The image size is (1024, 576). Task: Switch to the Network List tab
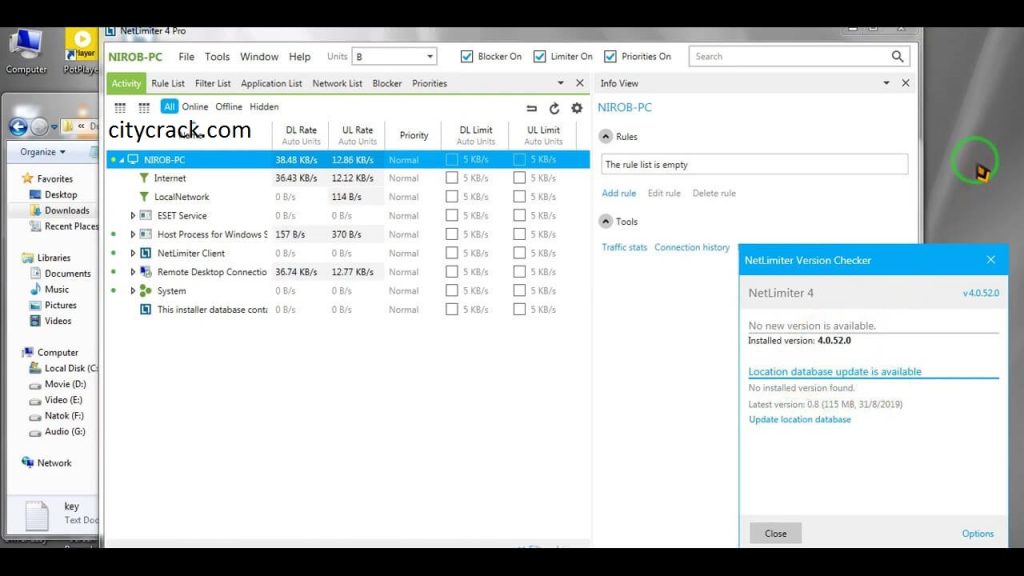click(337, 84)
